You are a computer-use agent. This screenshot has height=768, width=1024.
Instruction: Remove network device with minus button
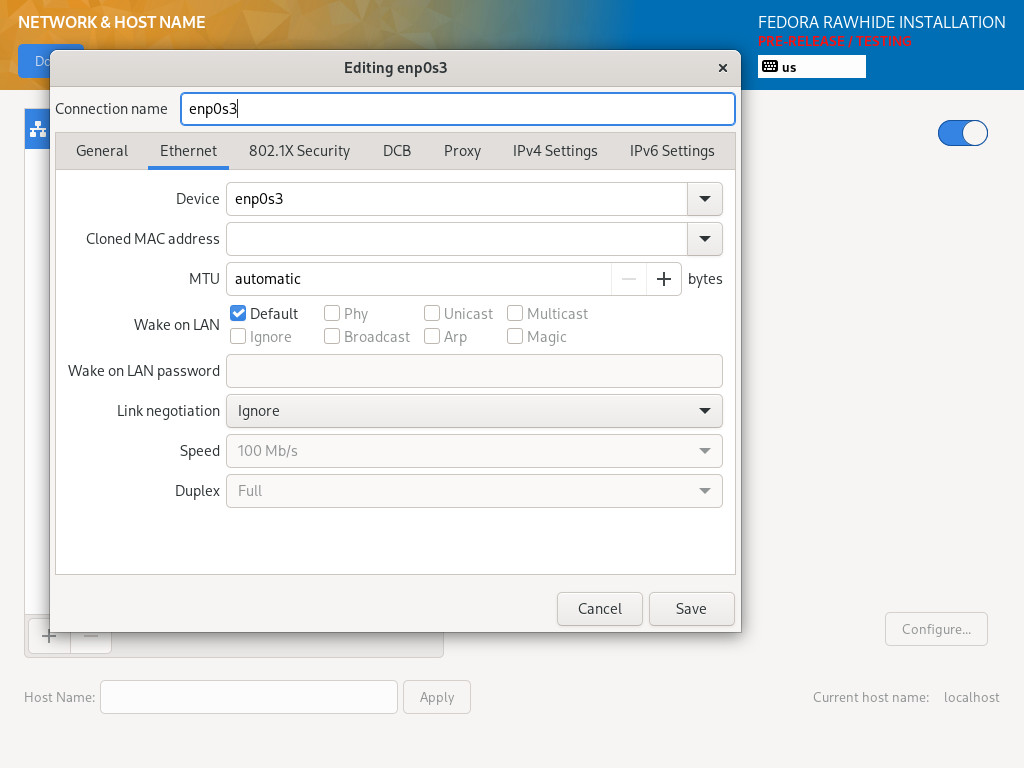(x=91, y=636)
